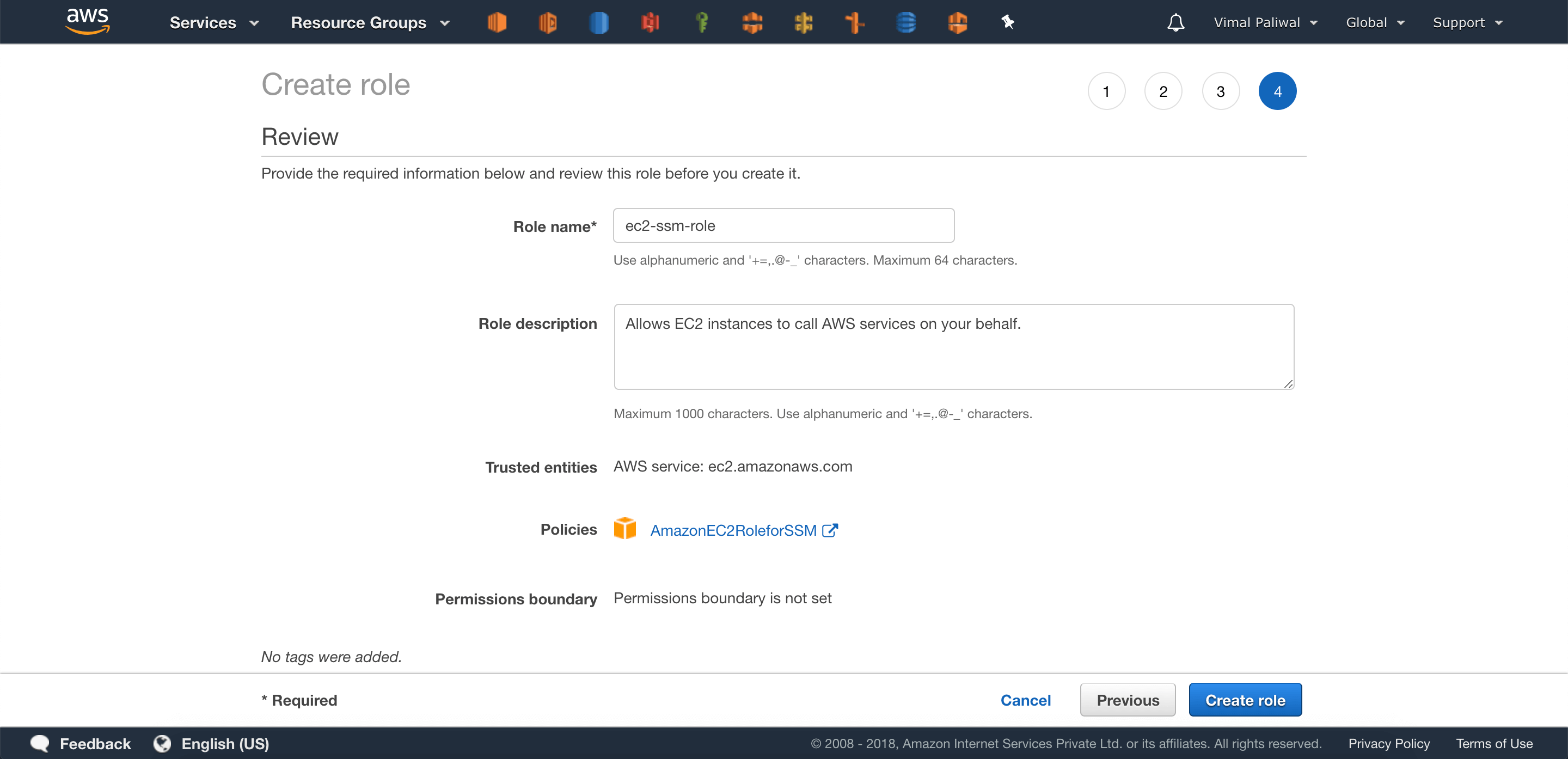Click the Previous button
The width and height of the screenshot is (1568, 759).
[1128, 700]
